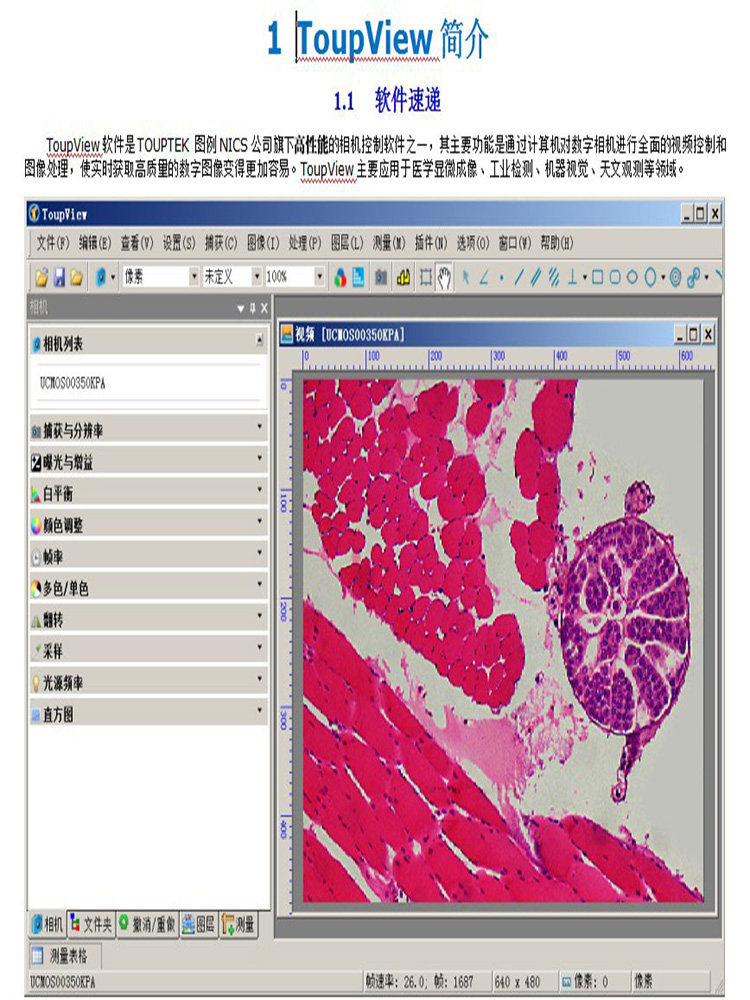Open the dropdown arrow beside the camera icon
This screenshot has height=1000, width=750.
[x=113, y=277]
